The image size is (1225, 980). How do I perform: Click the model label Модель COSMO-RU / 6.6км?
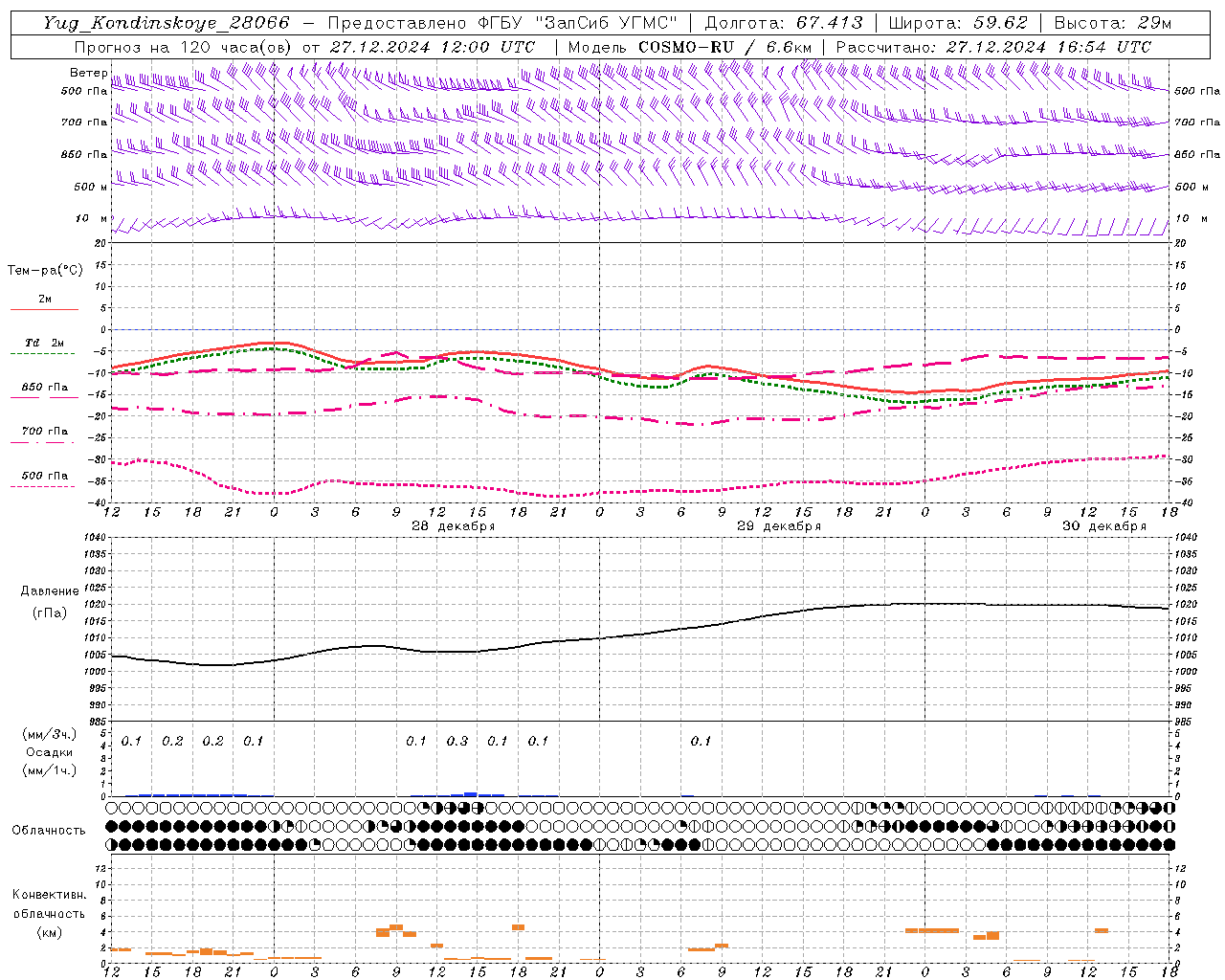(x=690, y=47)
